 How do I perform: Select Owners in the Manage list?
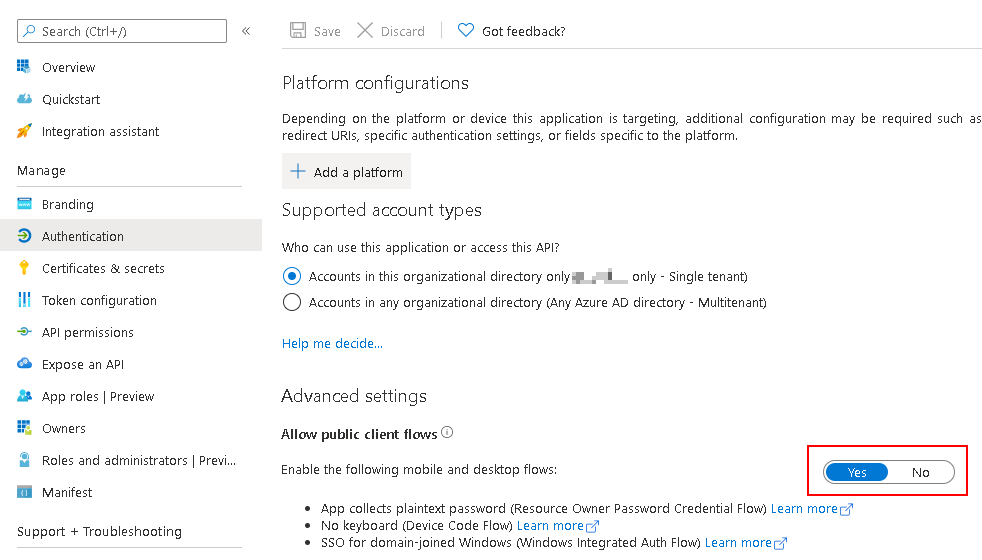(64, 428)
